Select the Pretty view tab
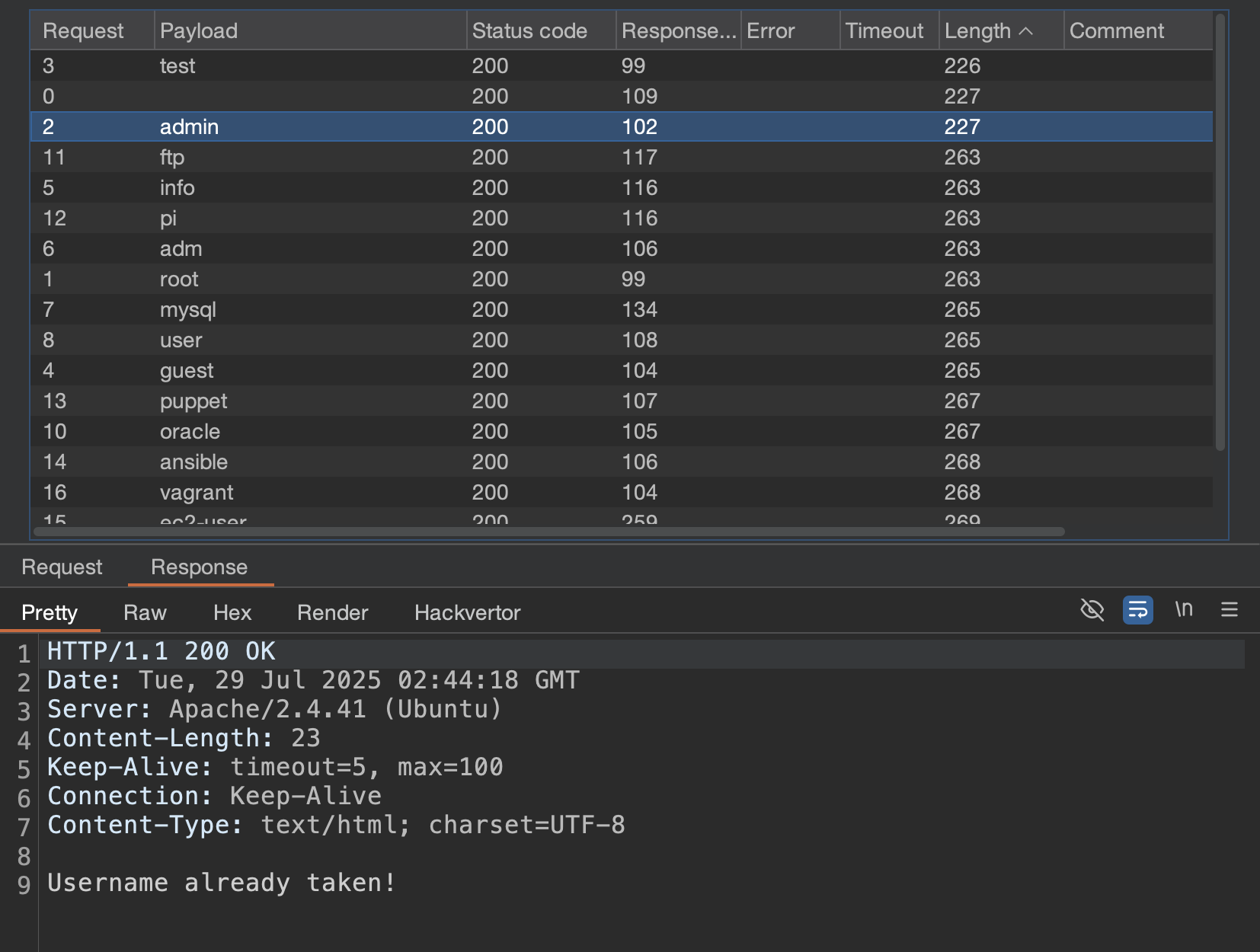Viewport: 1260px width, 952px height. [x=50, y=612]
